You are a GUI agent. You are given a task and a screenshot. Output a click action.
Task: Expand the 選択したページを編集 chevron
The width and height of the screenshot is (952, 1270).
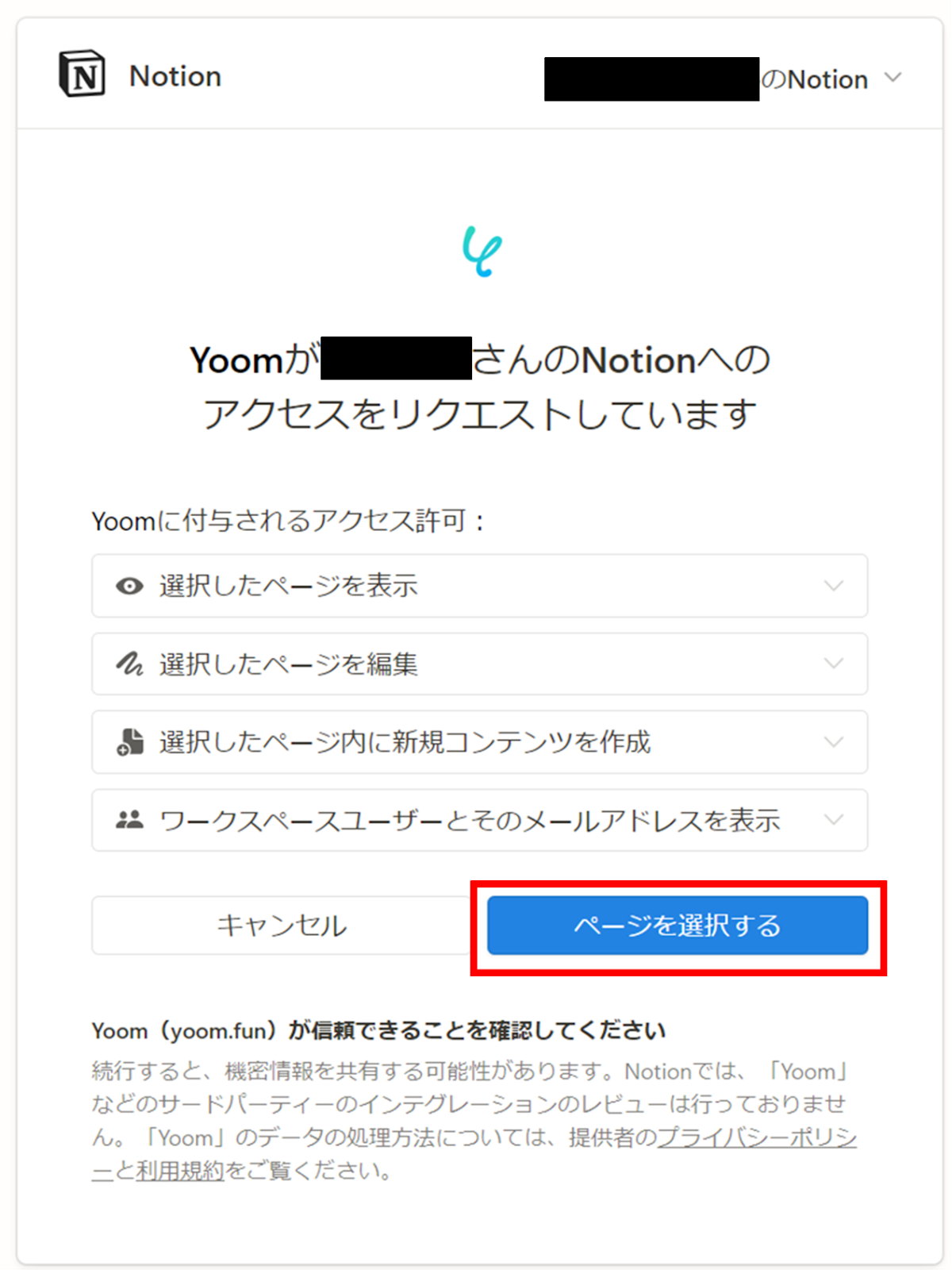833,664
